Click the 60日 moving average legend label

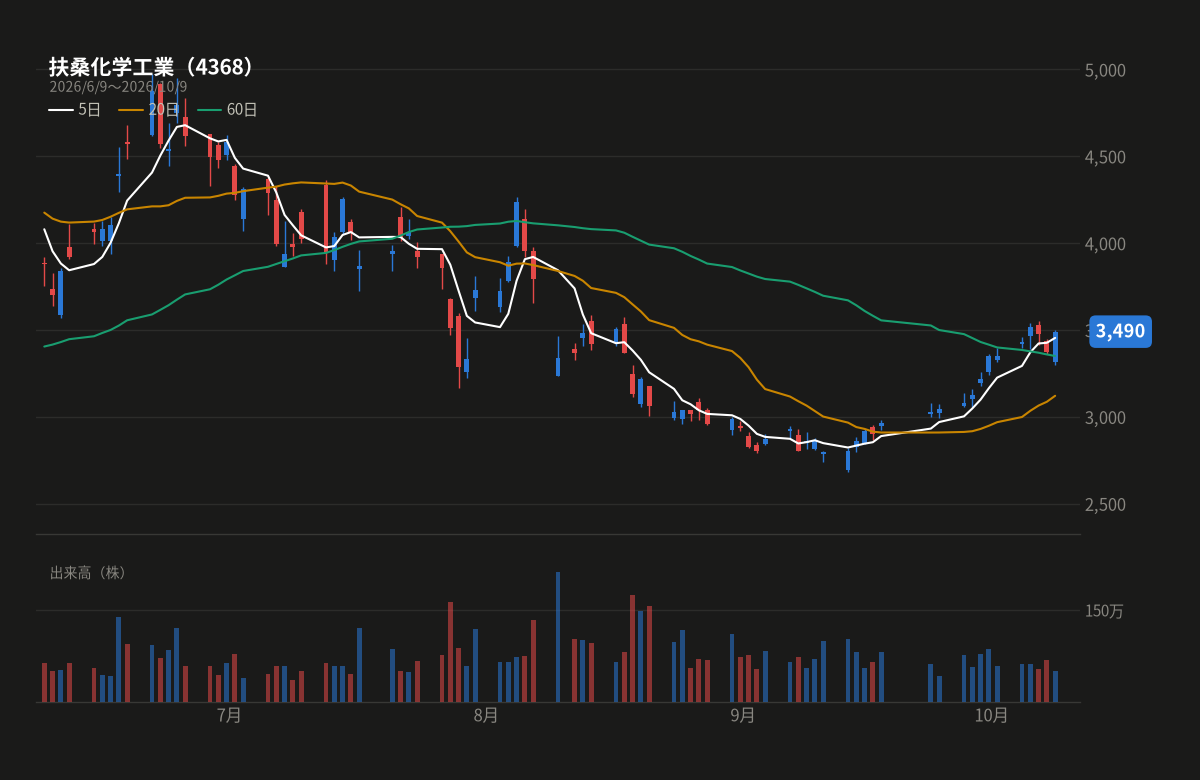tap(242, 110)
